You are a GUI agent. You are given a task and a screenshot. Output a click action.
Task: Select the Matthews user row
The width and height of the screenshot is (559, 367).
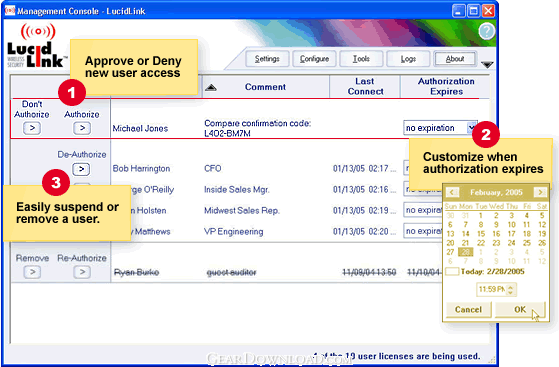pyautogui.click(x=150, y=232)
